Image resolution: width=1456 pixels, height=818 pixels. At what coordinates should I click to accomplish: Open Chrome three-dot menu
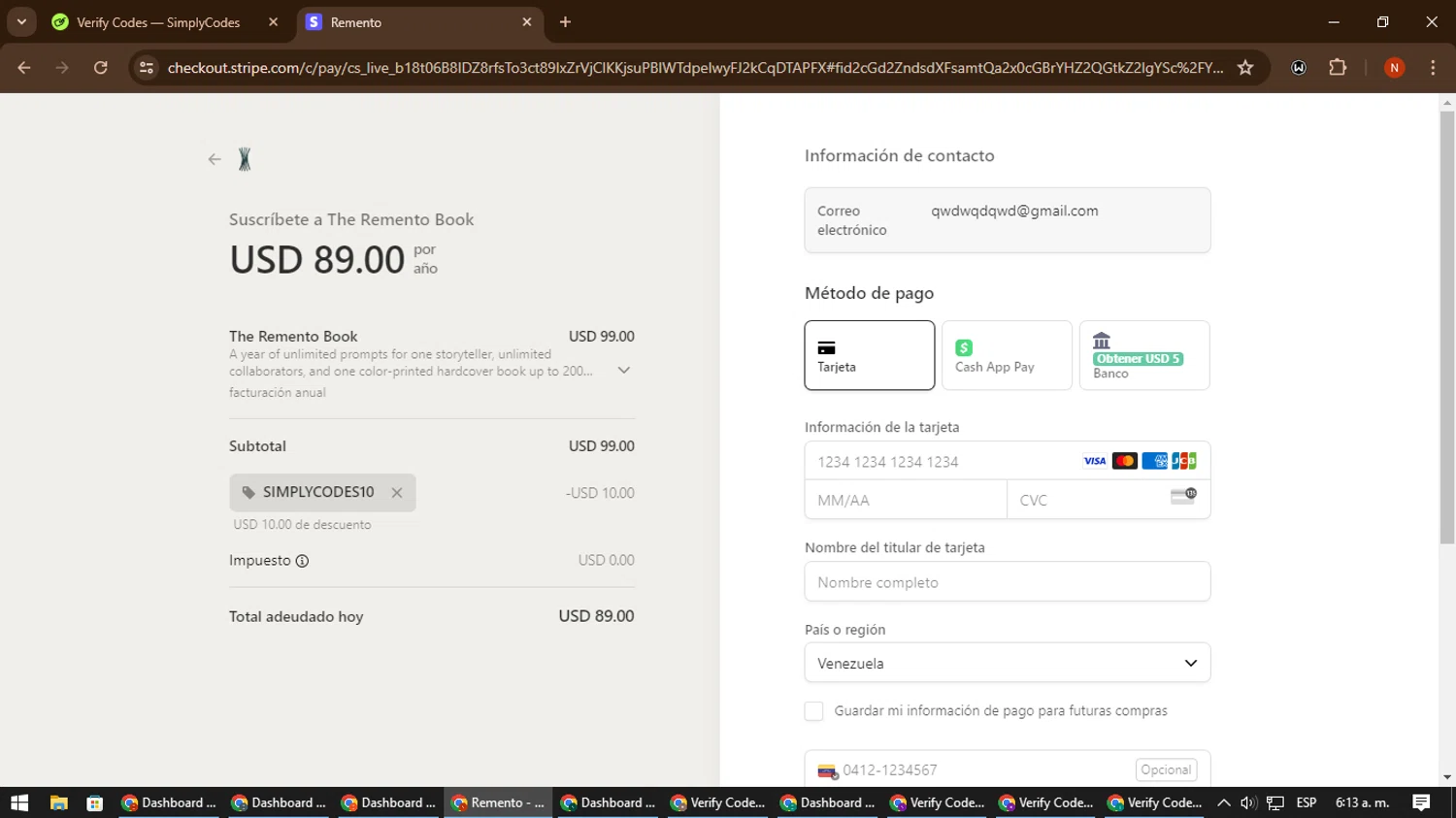pos(1433,68)
